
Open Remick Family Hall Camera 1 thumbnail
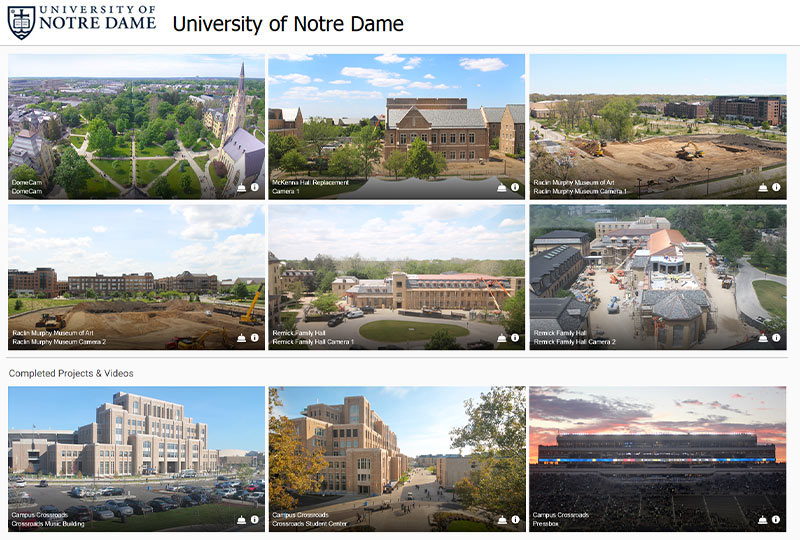tap(396, 277)
